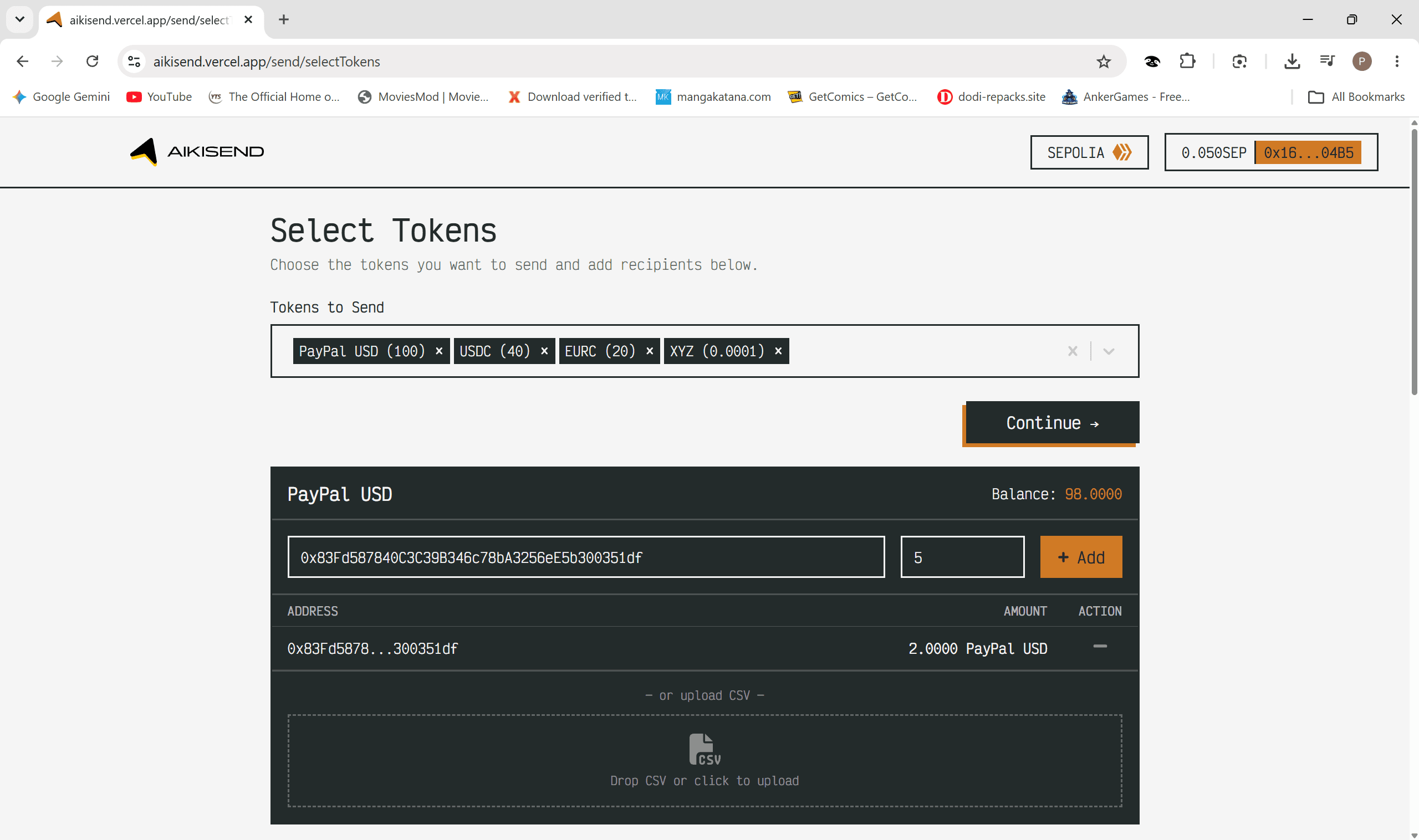Open the mangakatana.com bookmark

pyautogui.click(x=713, y=97)
